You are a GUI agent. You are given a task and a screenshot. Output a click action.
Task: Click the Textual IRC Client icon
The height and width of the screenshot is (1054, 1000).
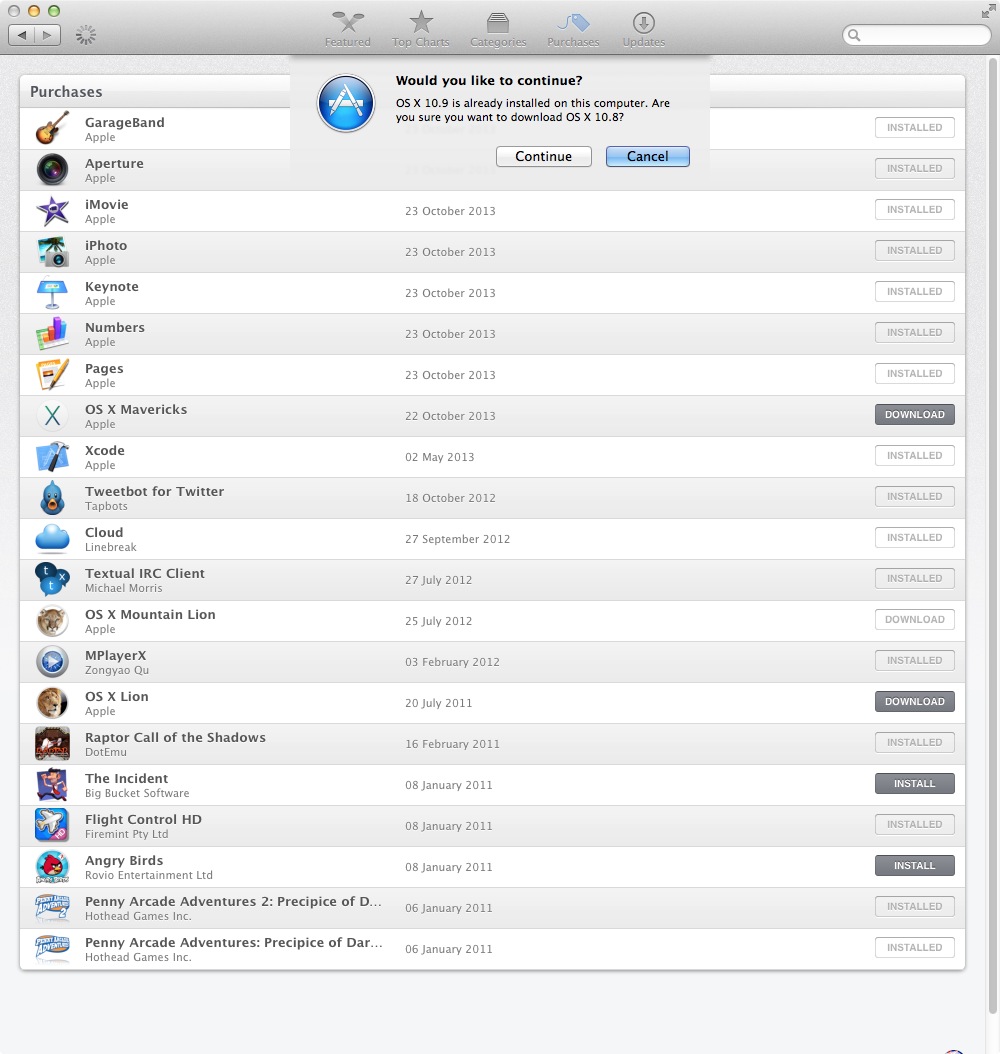point(52,579)
